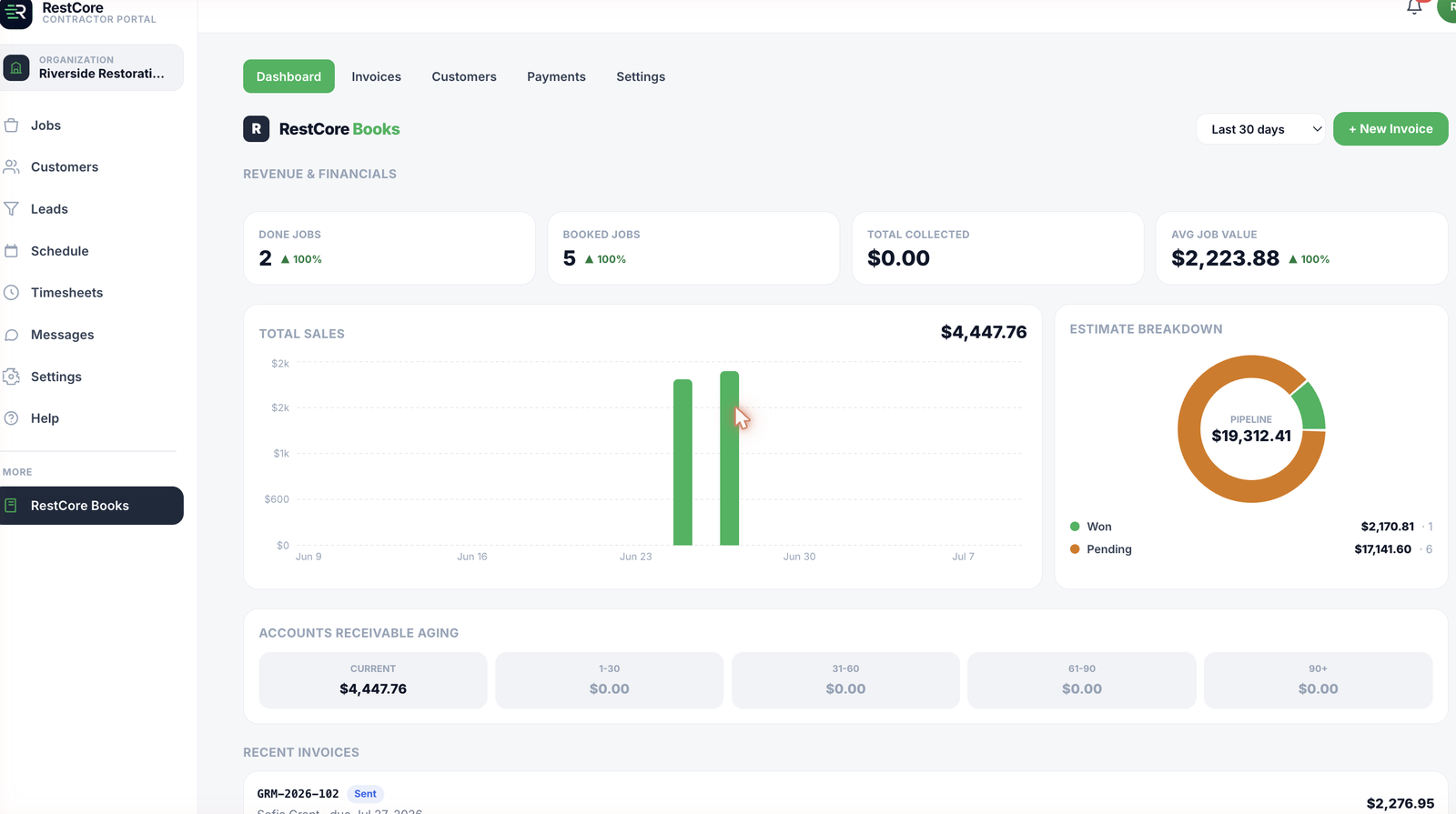
Task: Open the Last 30 days dropdown
Action: 1260,129
